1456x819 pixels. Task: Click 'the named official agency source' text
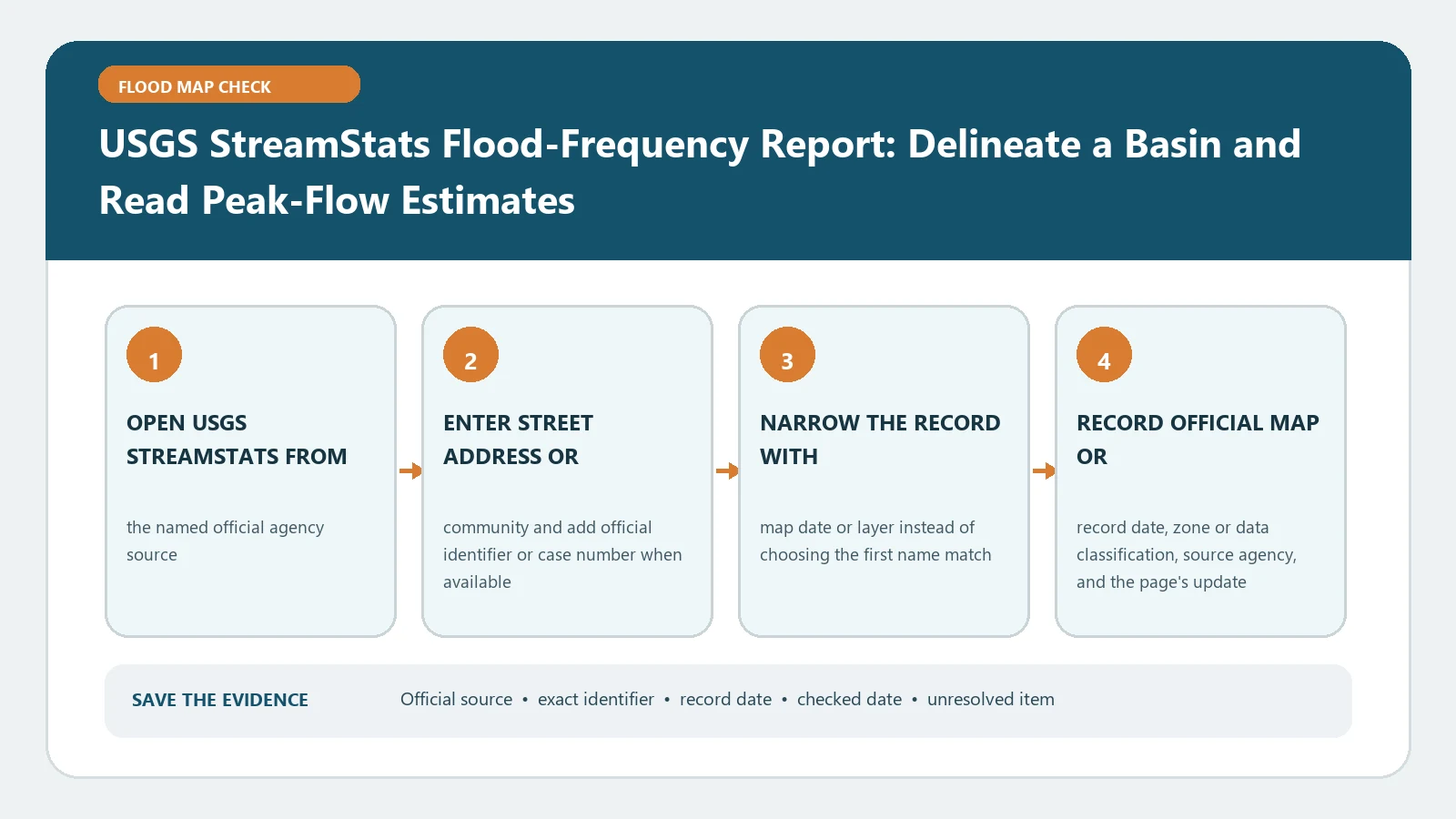point(225,541)
